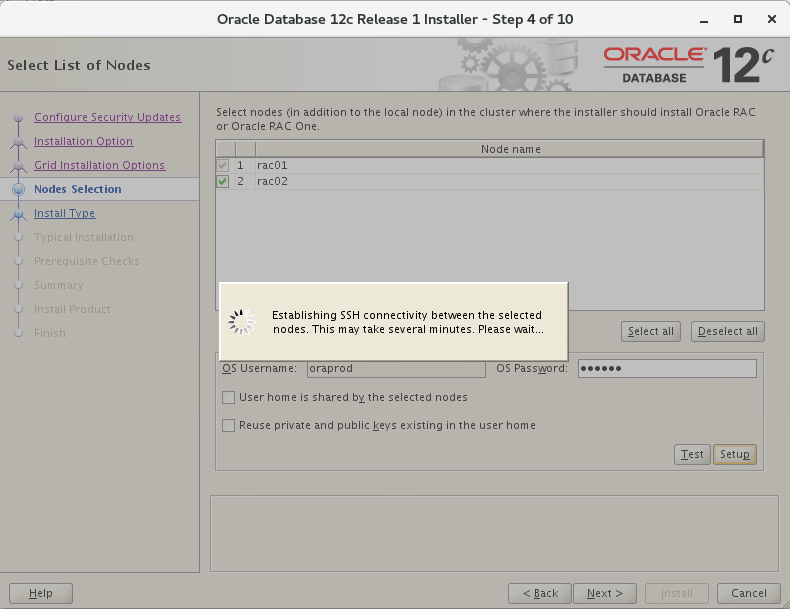This screenshot has height=609, width=790.
Task: Open Grid Installation Options step
Action: [99, 165]
